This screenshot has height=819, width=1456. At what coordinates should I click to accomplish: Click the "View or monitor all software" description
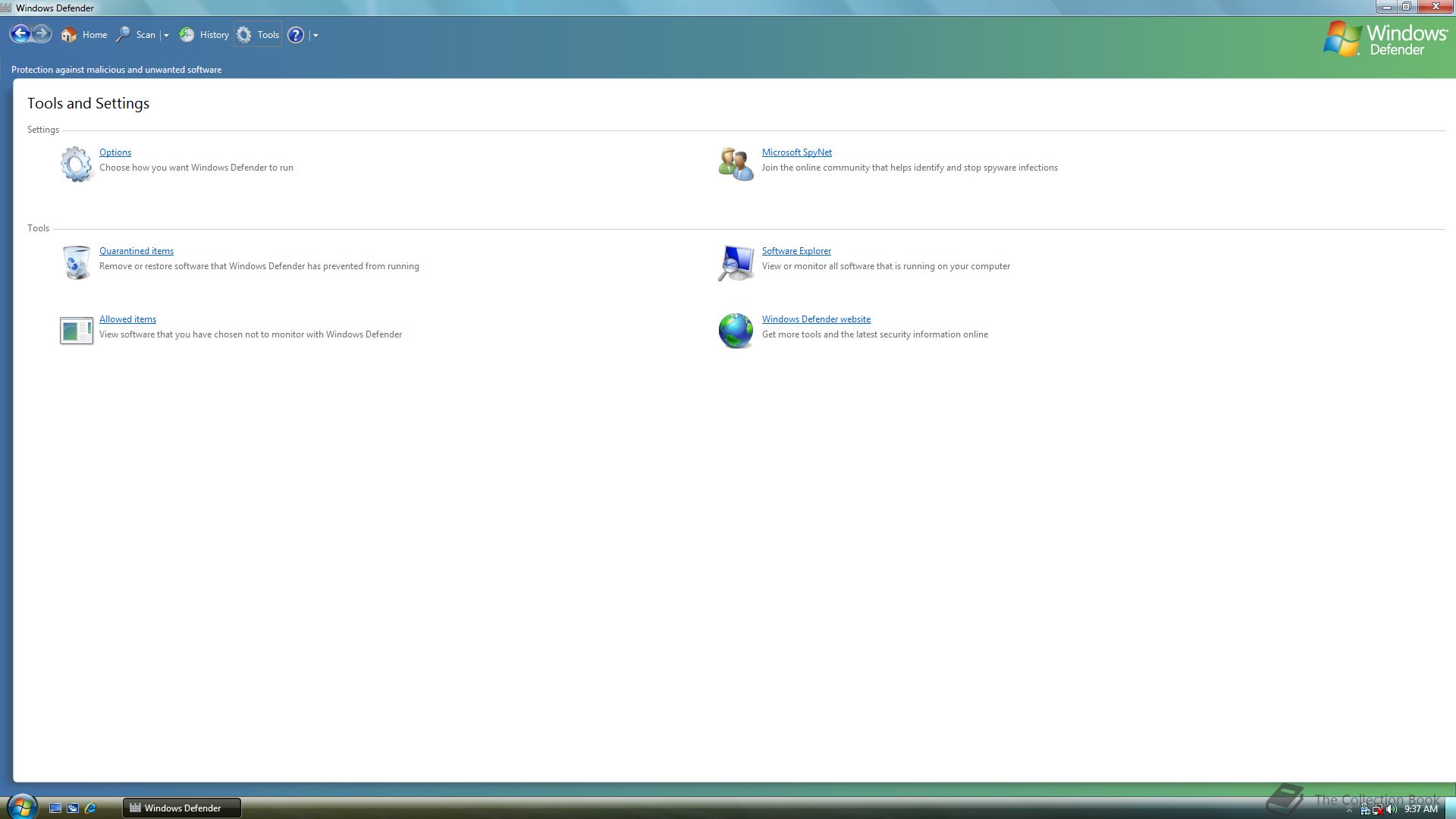pyautogui.click(x=886, y=266)
